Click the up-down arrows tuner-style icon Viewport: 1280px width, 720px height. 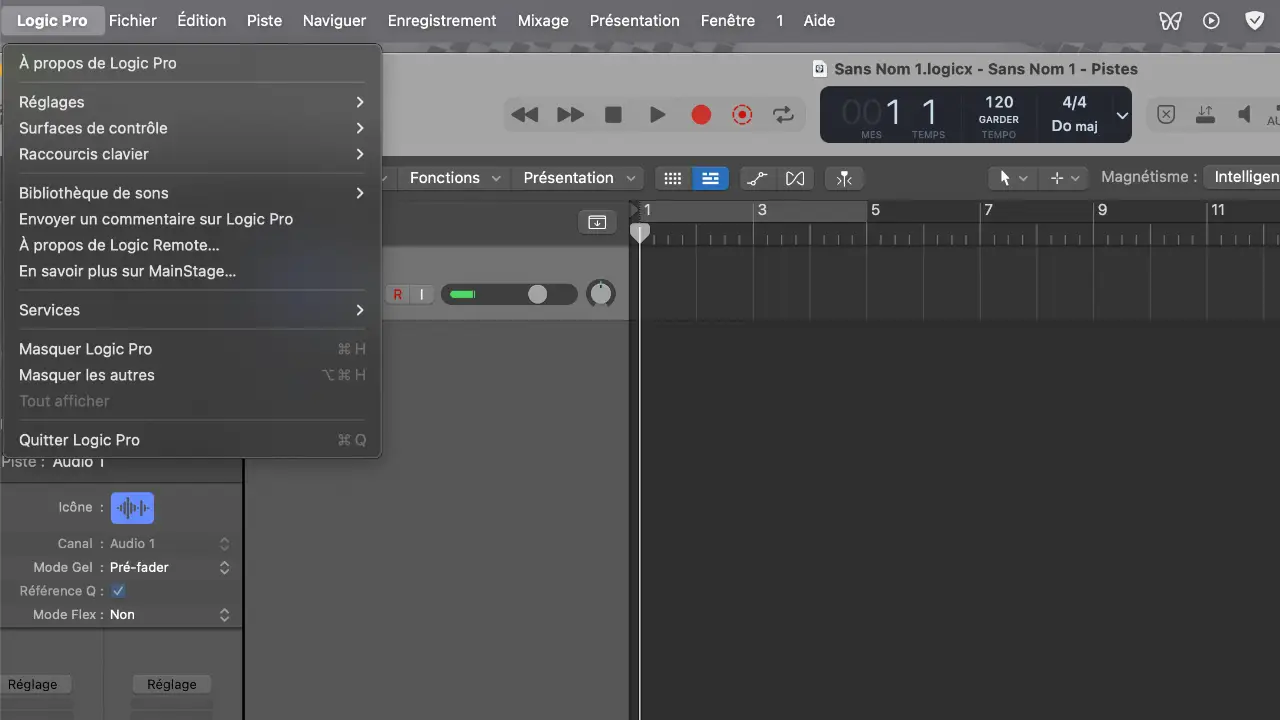(x=1205, y=115)
